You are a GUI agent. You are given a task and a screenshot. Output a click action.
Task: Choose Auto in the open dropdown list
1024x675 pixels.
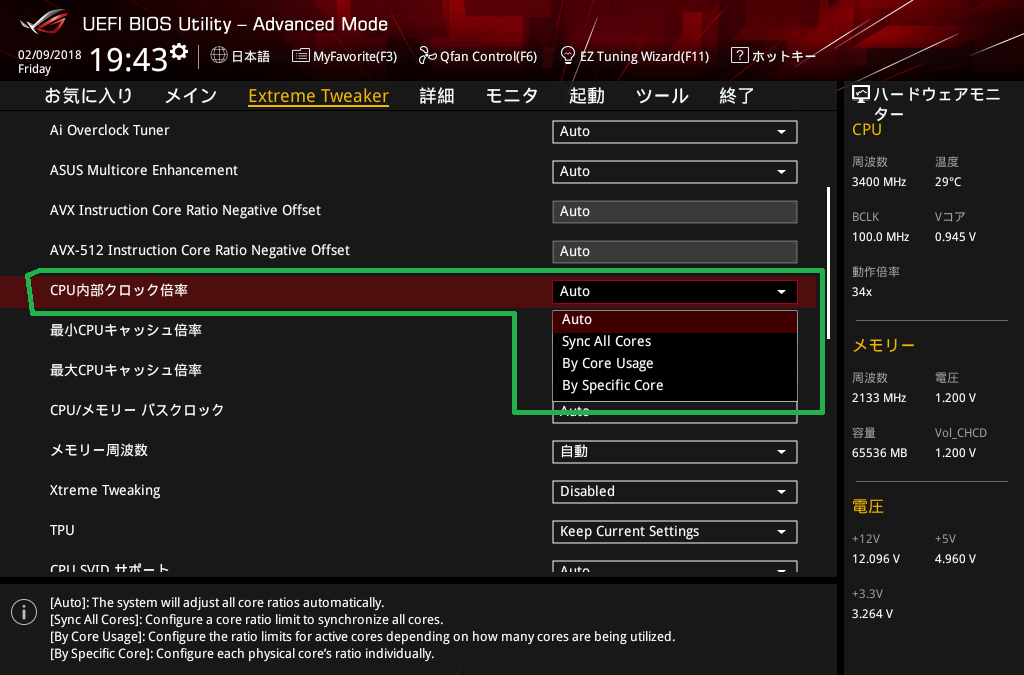tap(675, 319)
